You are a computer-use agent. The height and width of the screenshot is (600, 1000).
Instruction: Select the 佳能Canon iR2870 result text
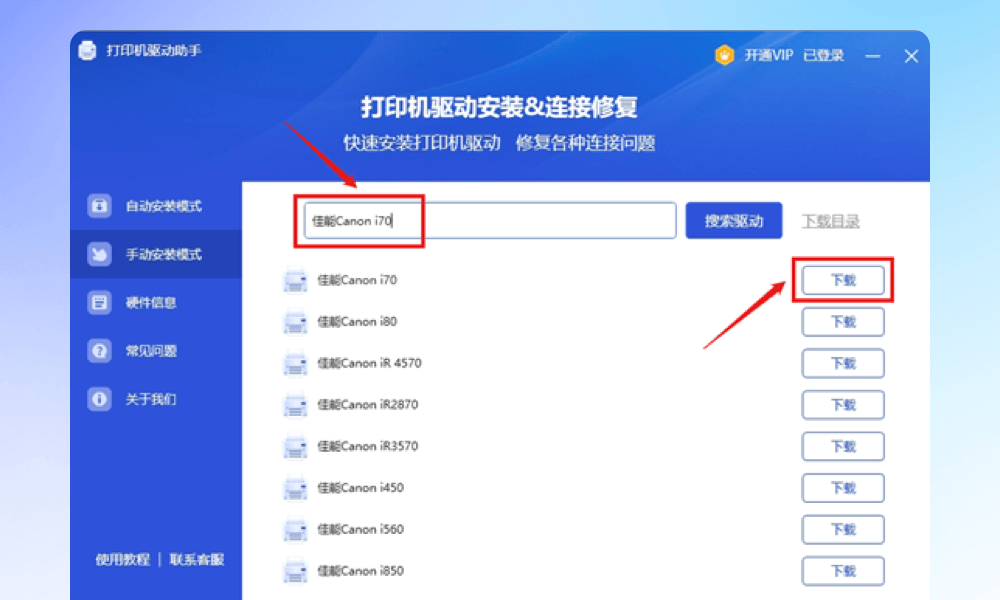point(368,404)
